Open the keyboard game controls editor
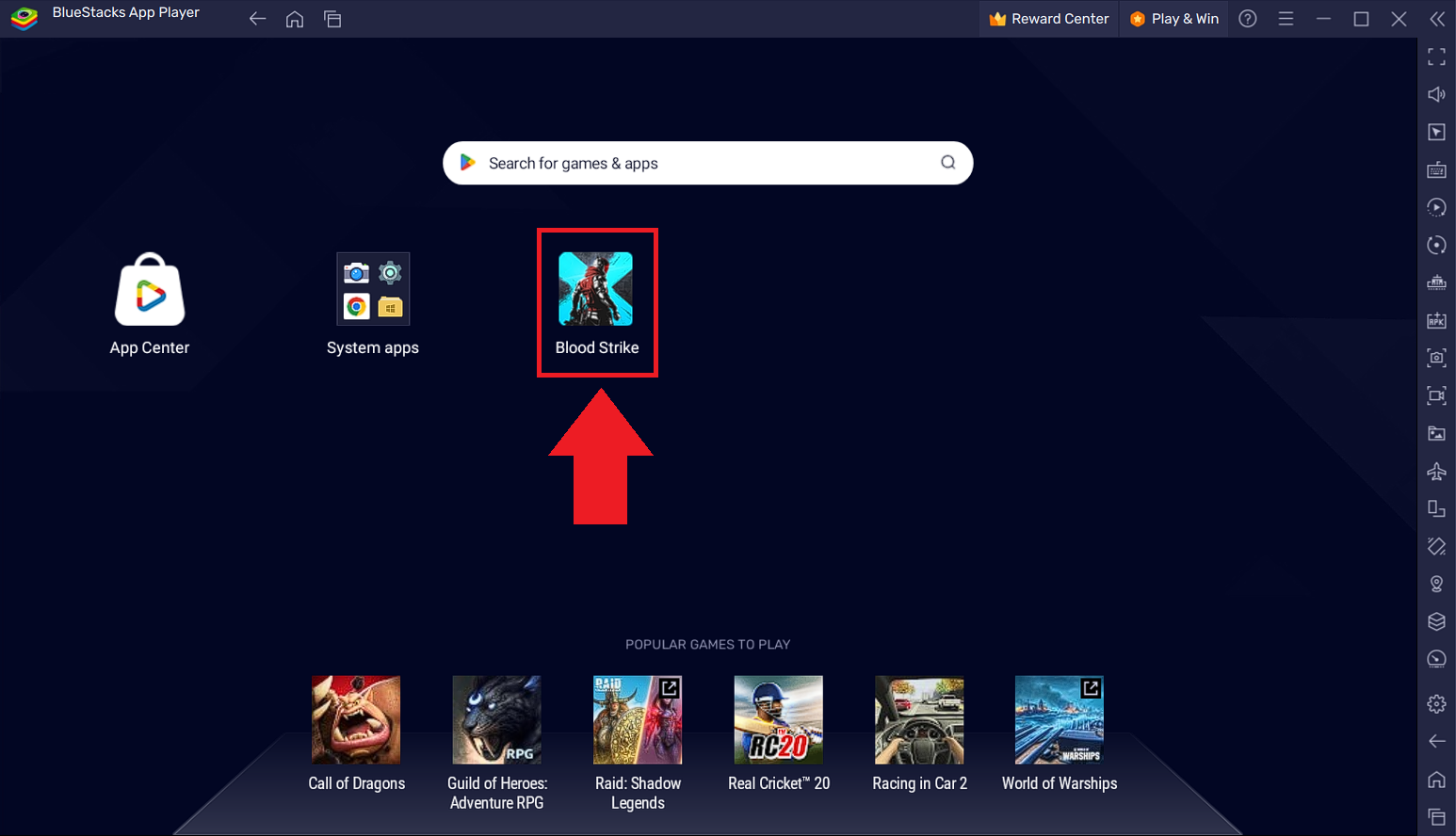 pyautogui.click(x=1436, y=169)
